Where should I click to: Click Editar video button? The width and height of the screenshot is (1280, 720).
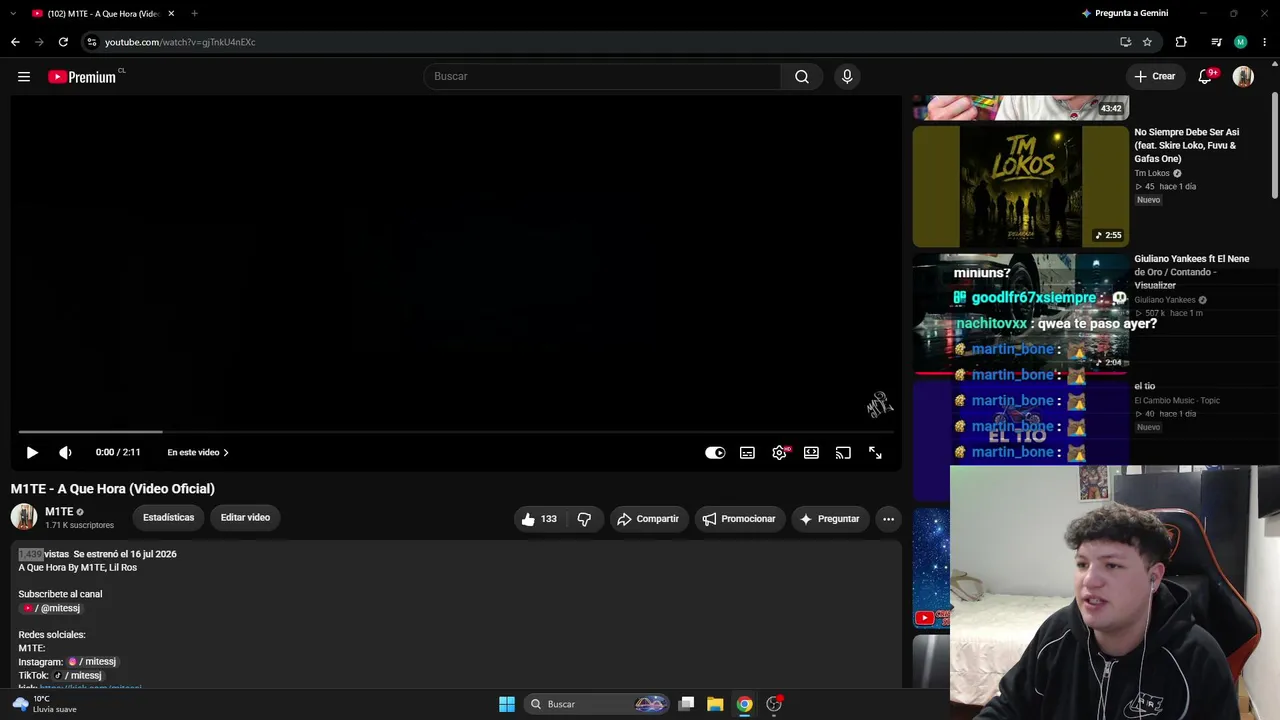coord(245,518)
